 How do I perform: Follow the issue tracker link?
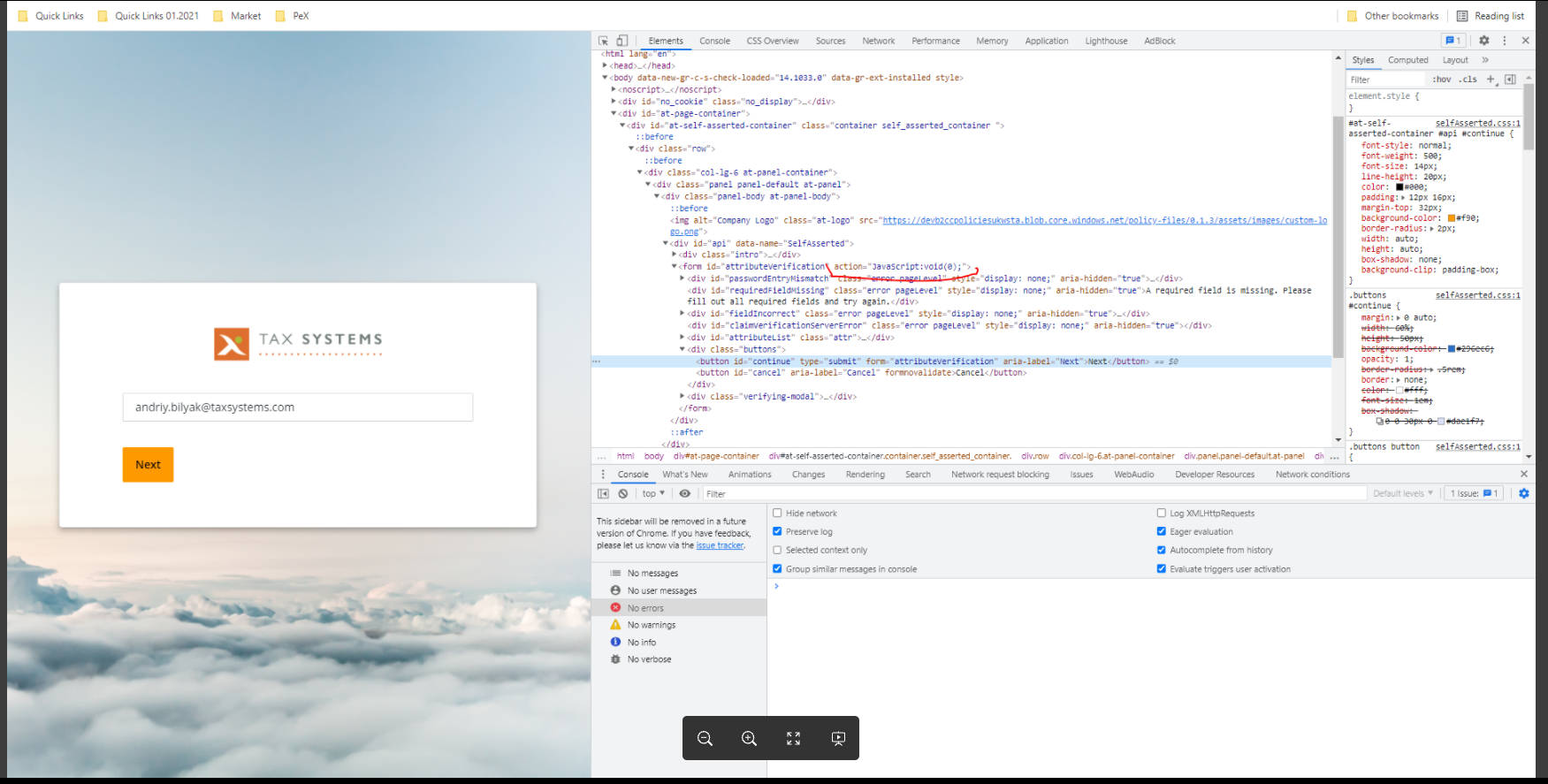pyautogui.click(x=720, y=545)
